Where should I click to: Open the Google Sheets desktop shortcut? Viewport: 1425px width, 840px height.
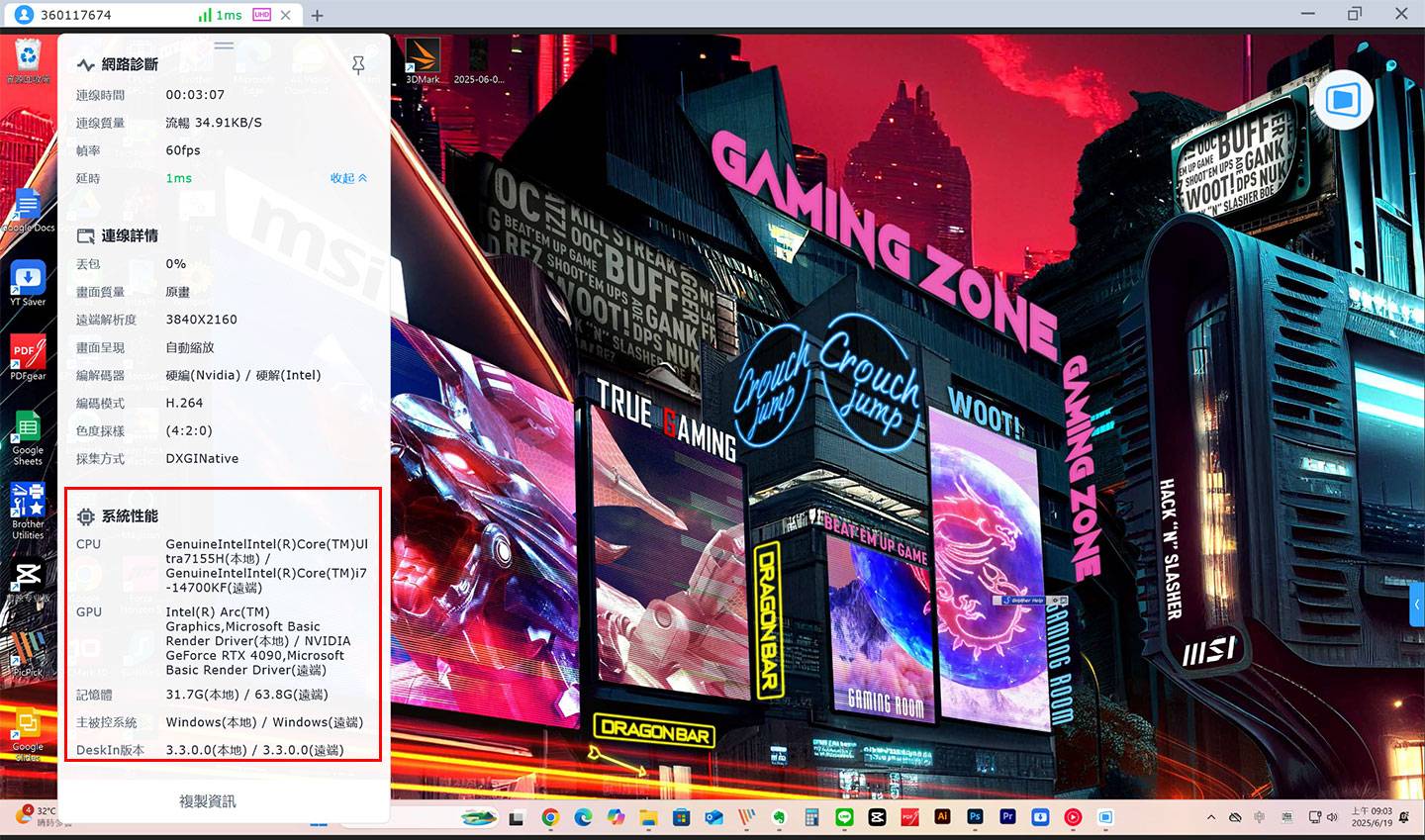click(x=28, y=437)
